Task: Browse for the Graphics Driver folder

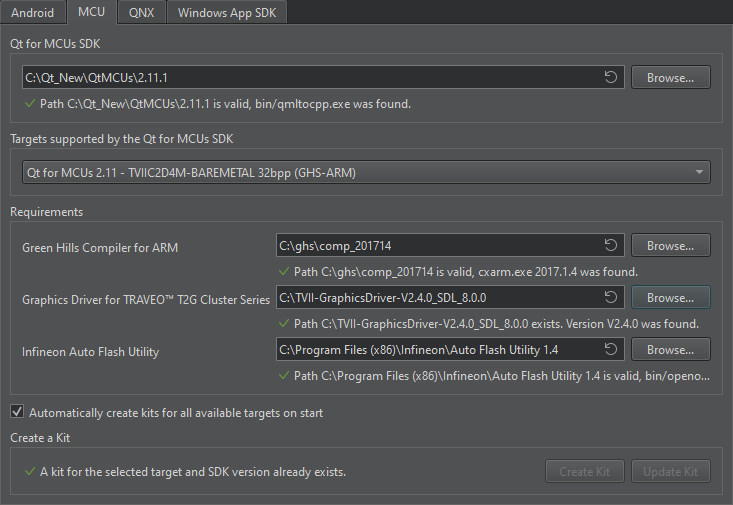Action: pyautogui.click(x=670, y=297)
